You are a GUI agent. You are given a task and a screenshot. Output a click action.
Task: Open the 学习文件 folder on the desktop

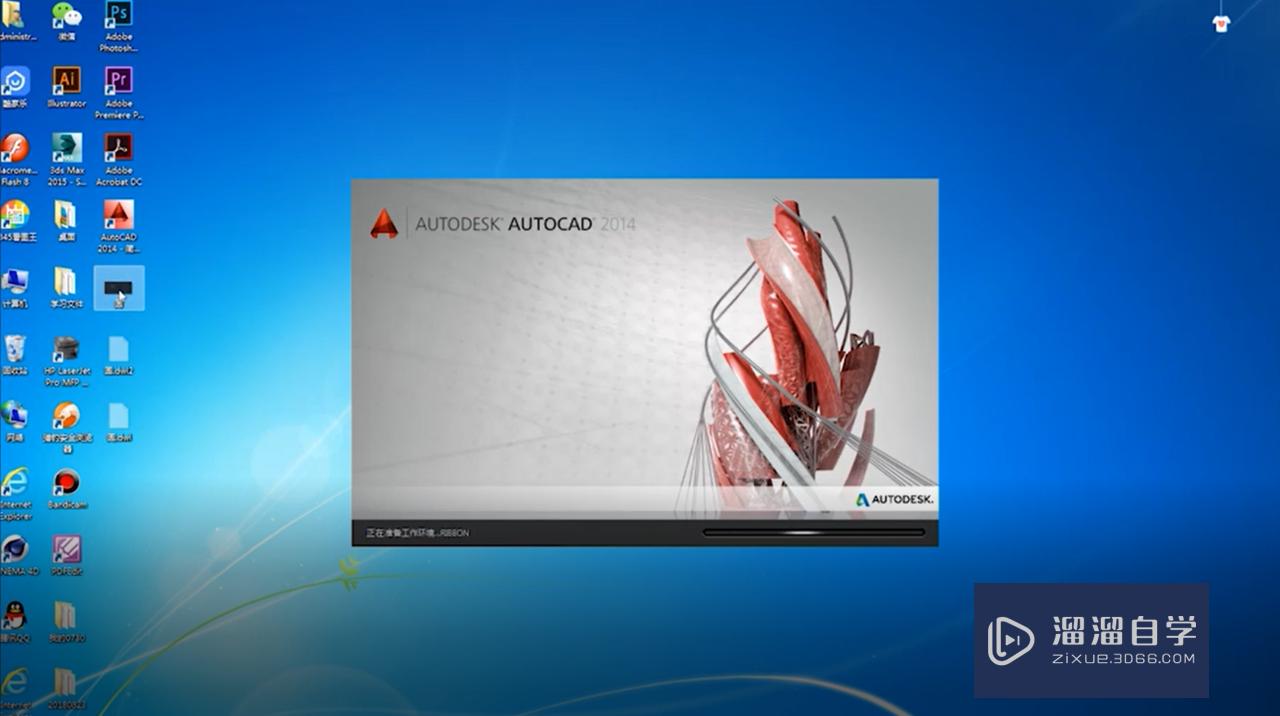click(x=66, y=288)
